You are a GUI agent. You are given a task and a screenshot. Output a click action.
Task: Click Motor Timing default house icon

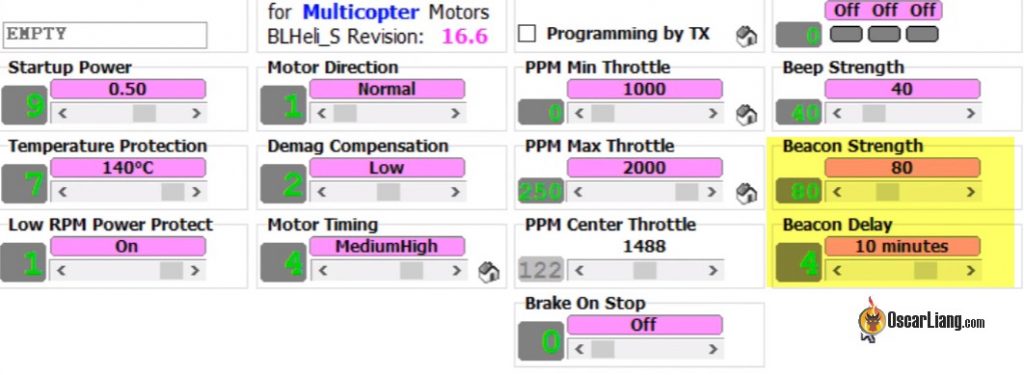488,272
